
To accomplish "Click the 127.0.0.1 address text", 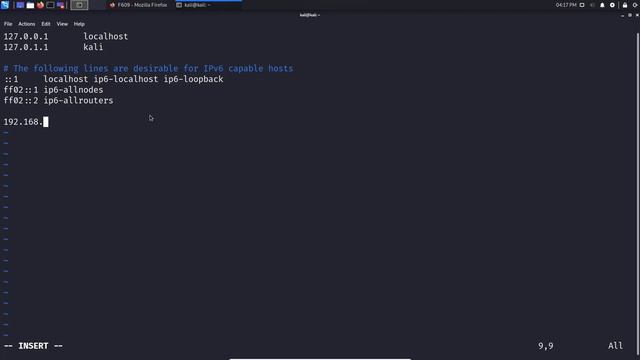I will (26, 36).
